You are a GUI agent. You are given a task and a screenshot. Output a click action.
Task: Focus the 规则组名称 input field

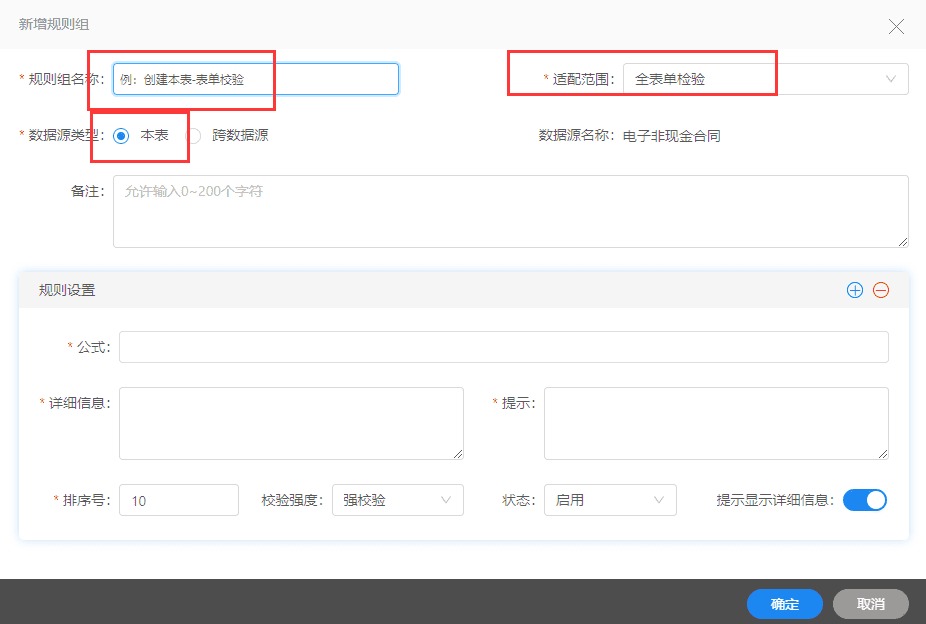coord(256,79)
